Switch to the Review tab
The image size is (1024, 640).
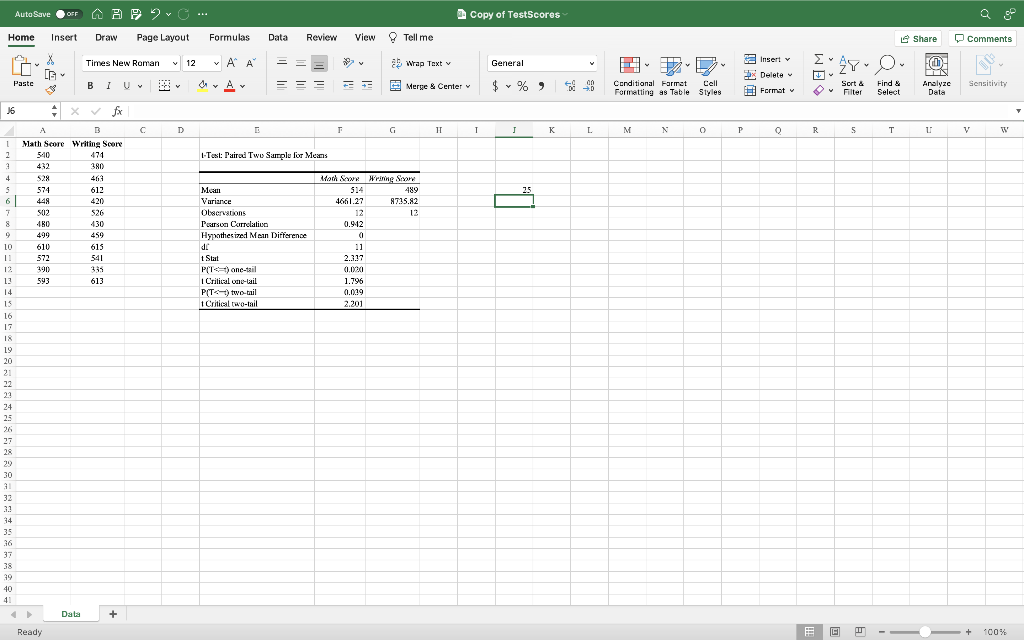(321, 38)
